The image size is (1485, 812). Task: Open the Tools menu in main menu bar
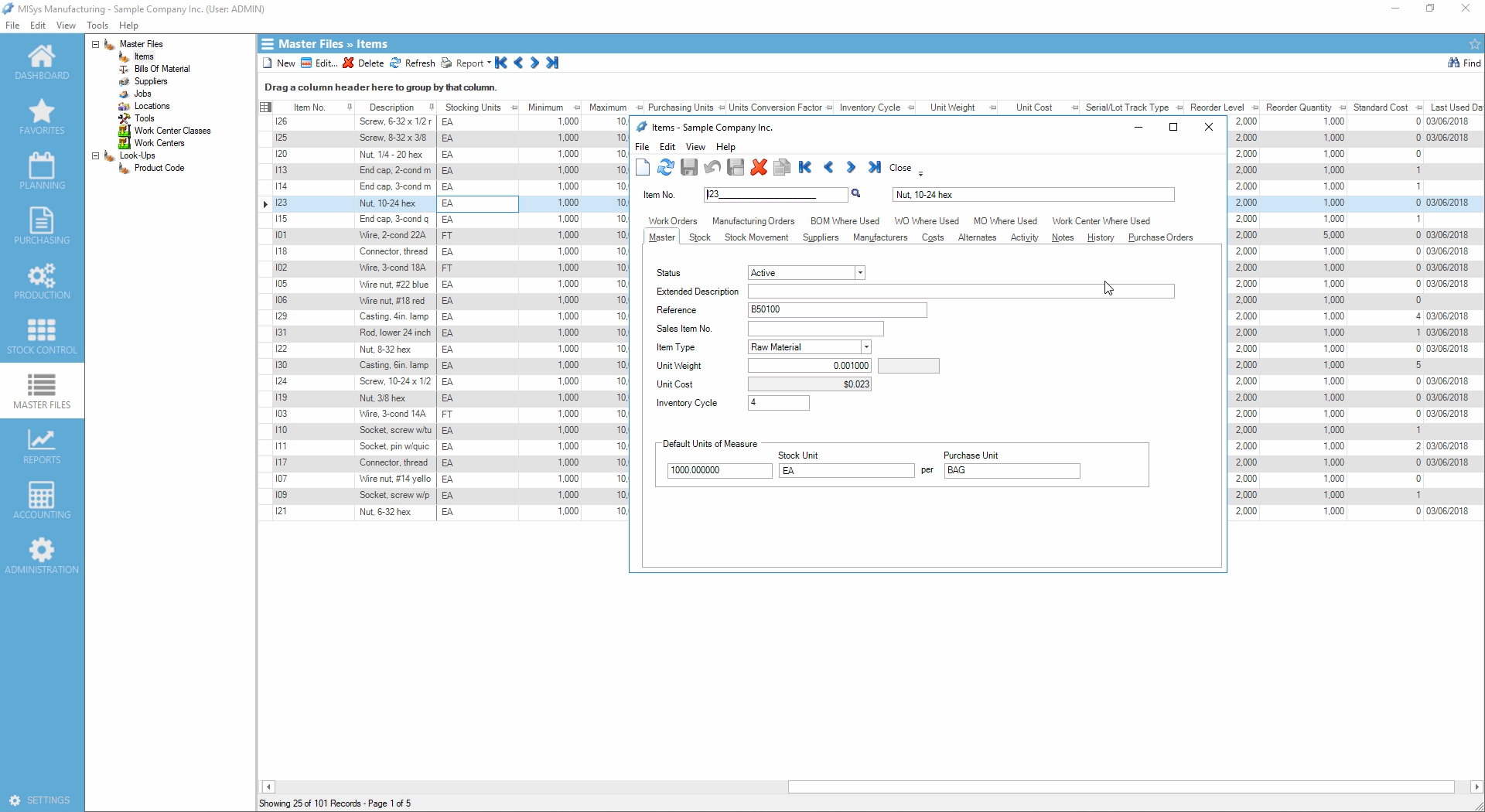[97, 26]
